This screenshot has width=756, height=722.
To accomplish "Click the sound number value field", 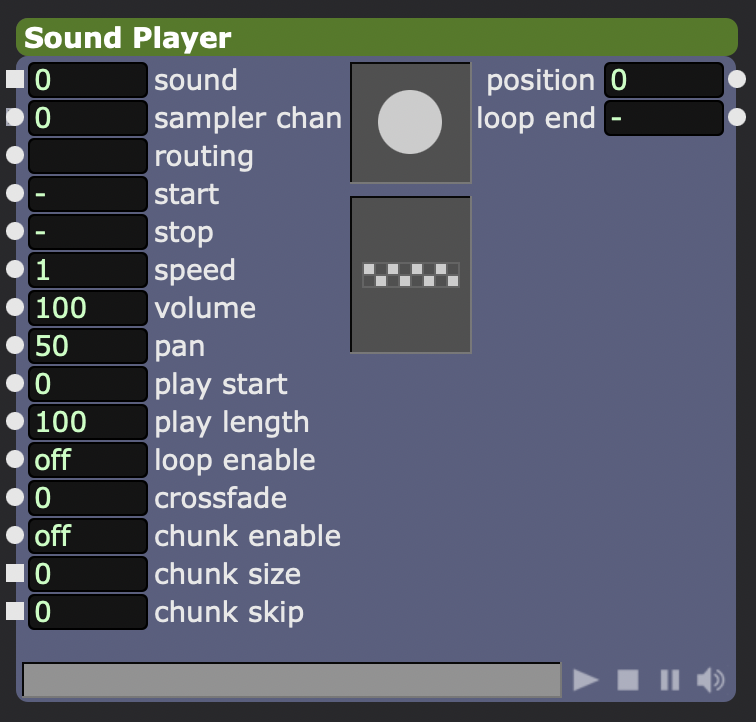I will [88, 80].
